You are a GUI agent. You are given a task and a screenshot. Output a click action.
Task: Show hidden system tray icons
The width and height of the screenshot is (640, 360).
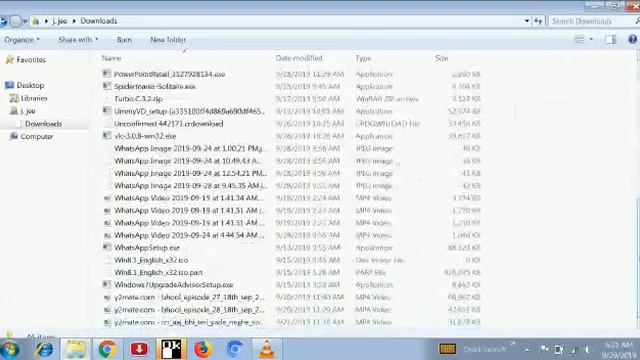[527, 350]
